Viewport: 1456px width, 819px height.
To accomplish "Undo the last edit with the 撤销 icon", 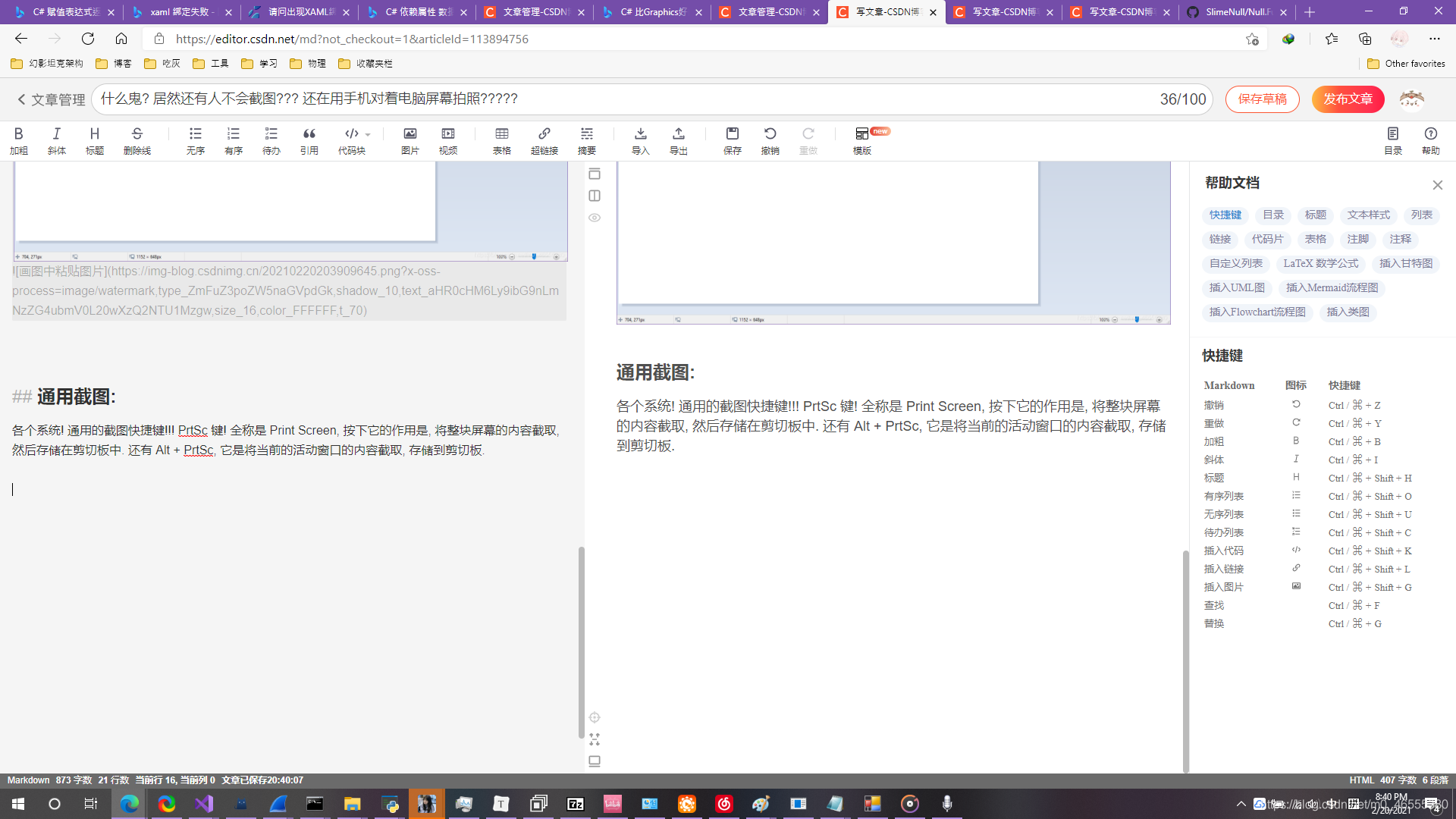I will click(770, 141).
